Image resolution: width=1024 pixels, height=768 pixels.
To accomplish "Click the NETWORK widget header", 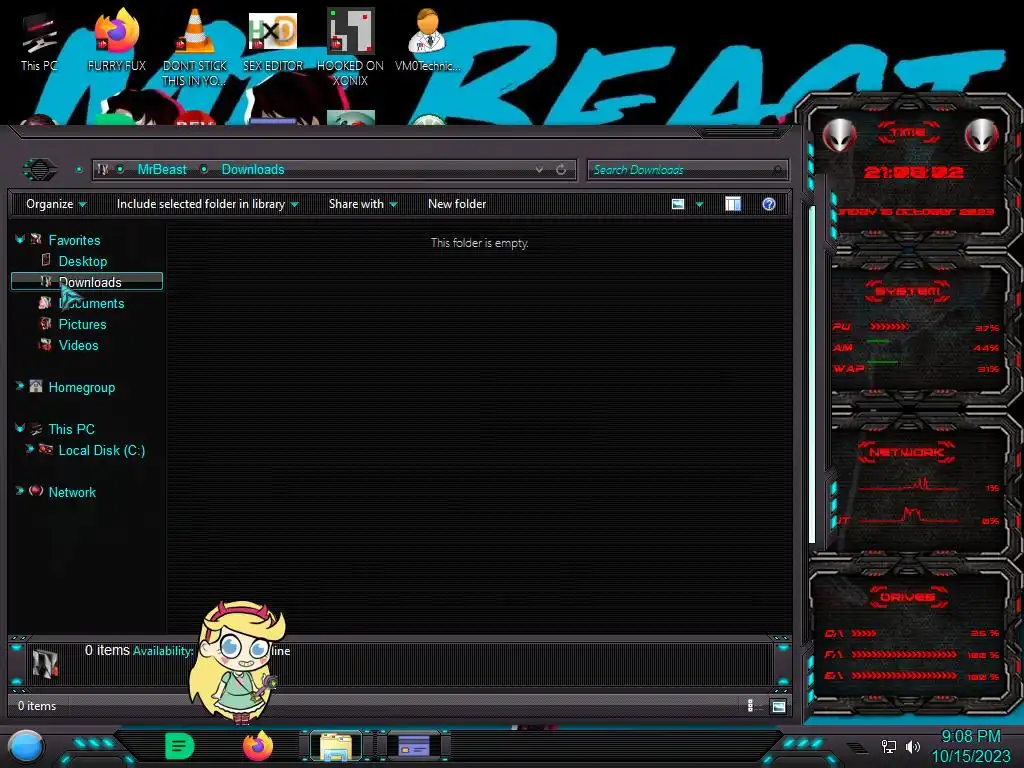I will [906, 452].
